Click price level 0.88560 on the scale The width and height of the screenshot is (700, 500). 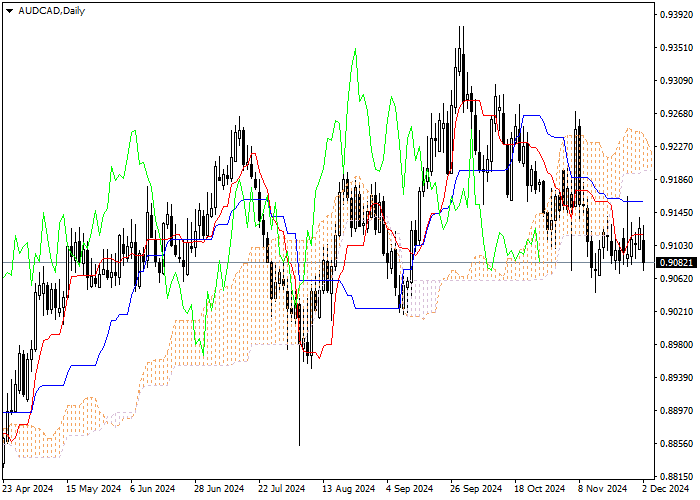coord(677,443)
